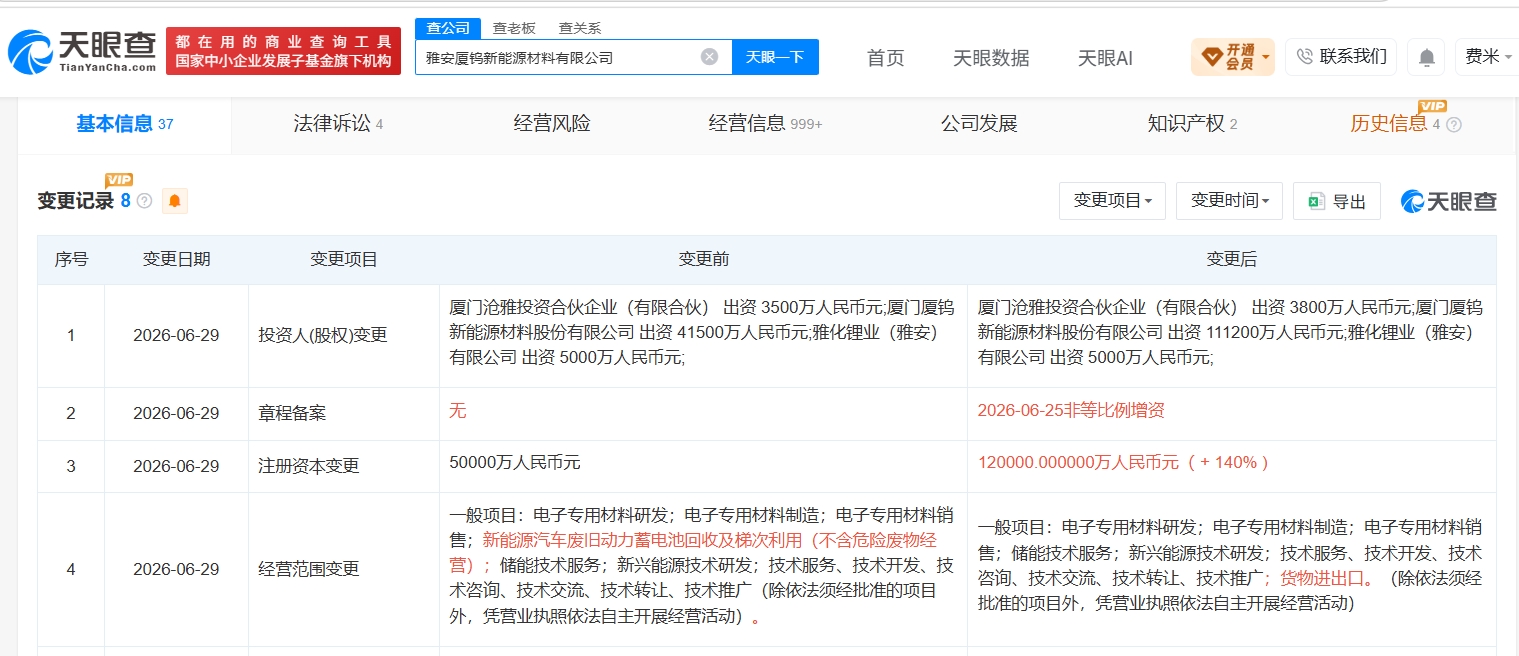
Task: Select the 注册资本变更 row item
Action: pyautogui.click(x=308, y=466)
